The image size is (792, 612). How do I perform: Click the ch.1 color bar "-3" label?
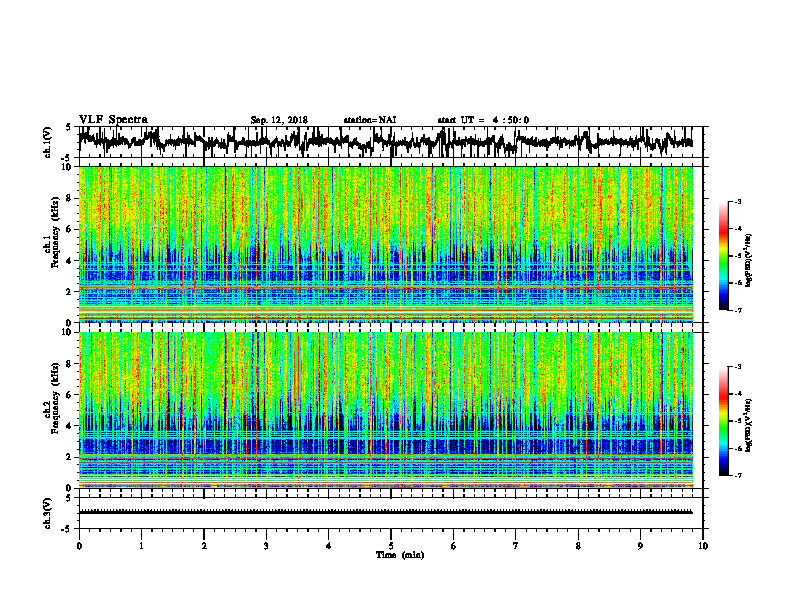click(x=737, y=201)
